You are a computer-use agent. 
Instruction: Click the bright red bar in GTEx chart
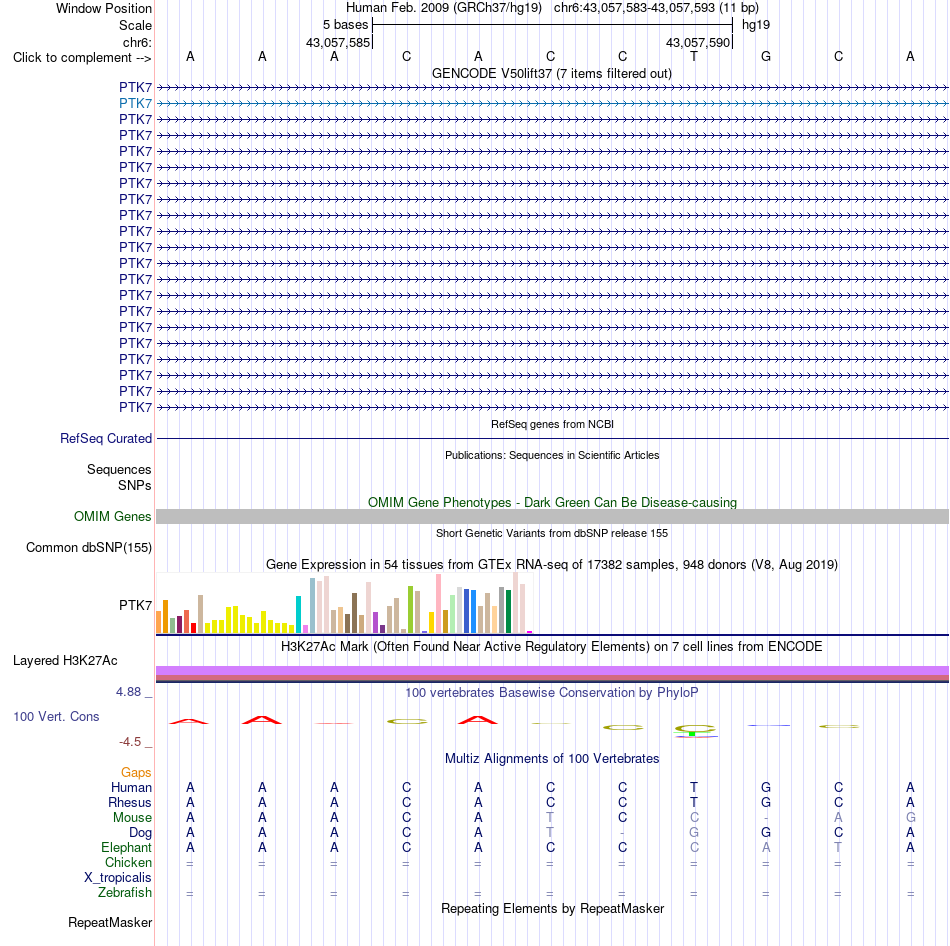(193, 628)
